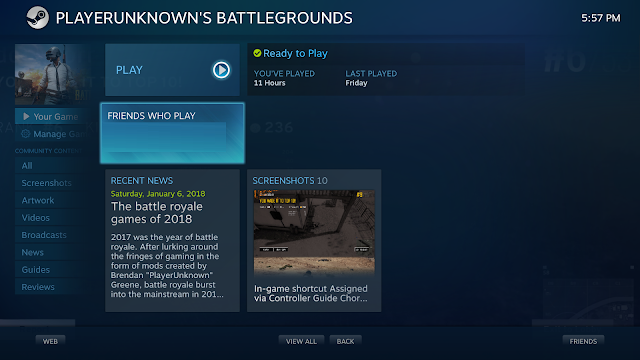640x360 pixels.
Task: Read 'The battle royale games of 2018' article
Action: pyautogui.click(x=157, y=213)
